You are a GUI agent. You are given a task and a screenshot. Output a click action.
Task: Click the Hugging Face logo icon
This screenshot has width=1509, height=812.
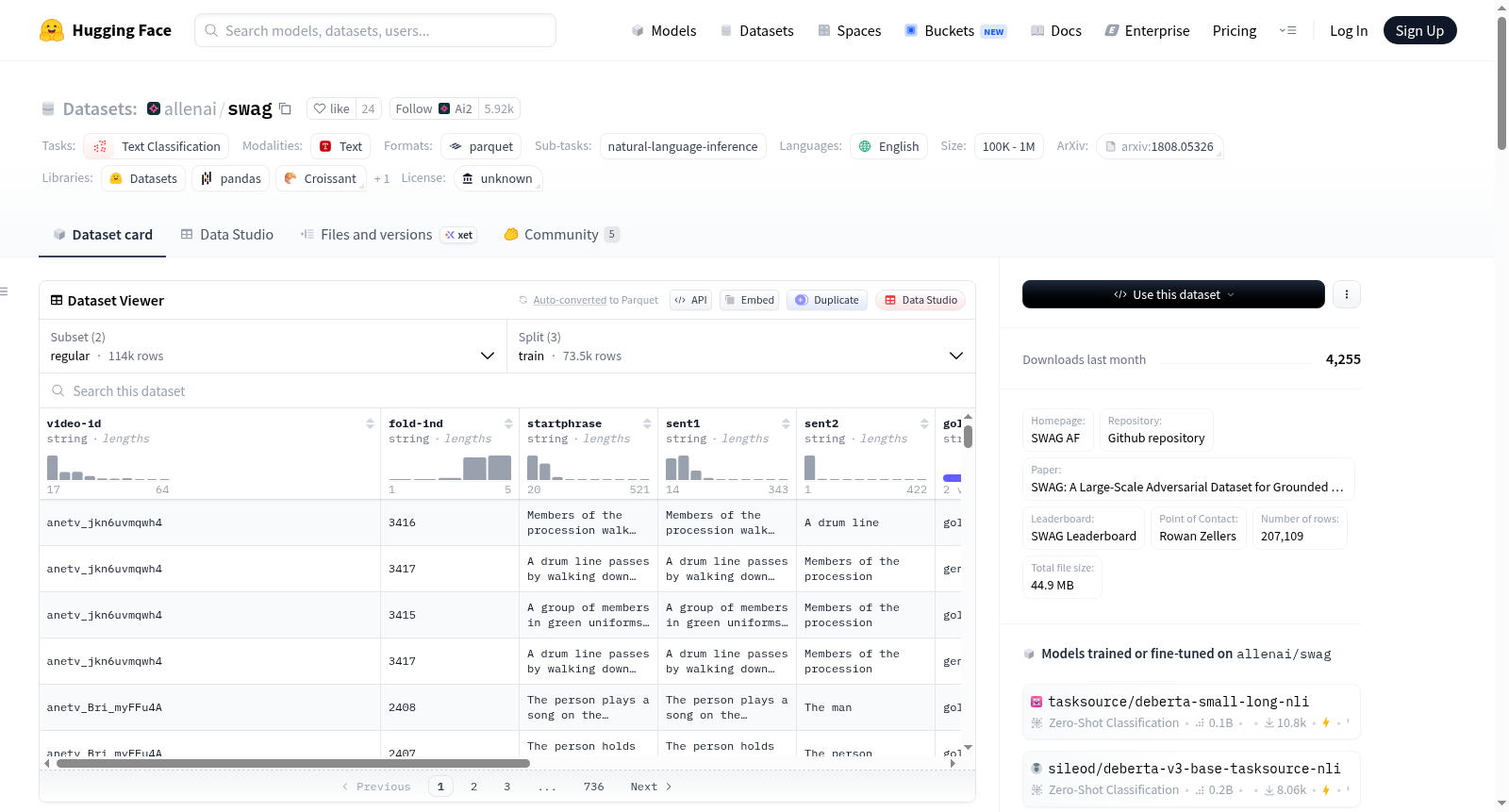52,30
